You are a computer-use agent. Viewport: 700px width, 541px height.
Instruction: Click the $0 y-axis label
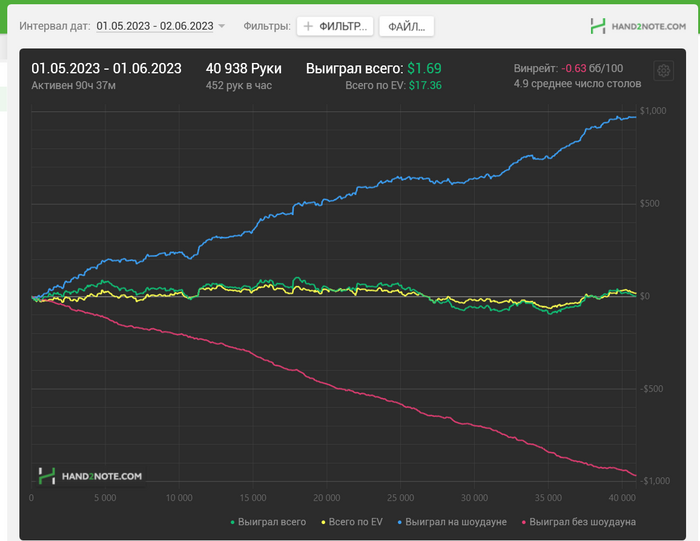(645, 296)
